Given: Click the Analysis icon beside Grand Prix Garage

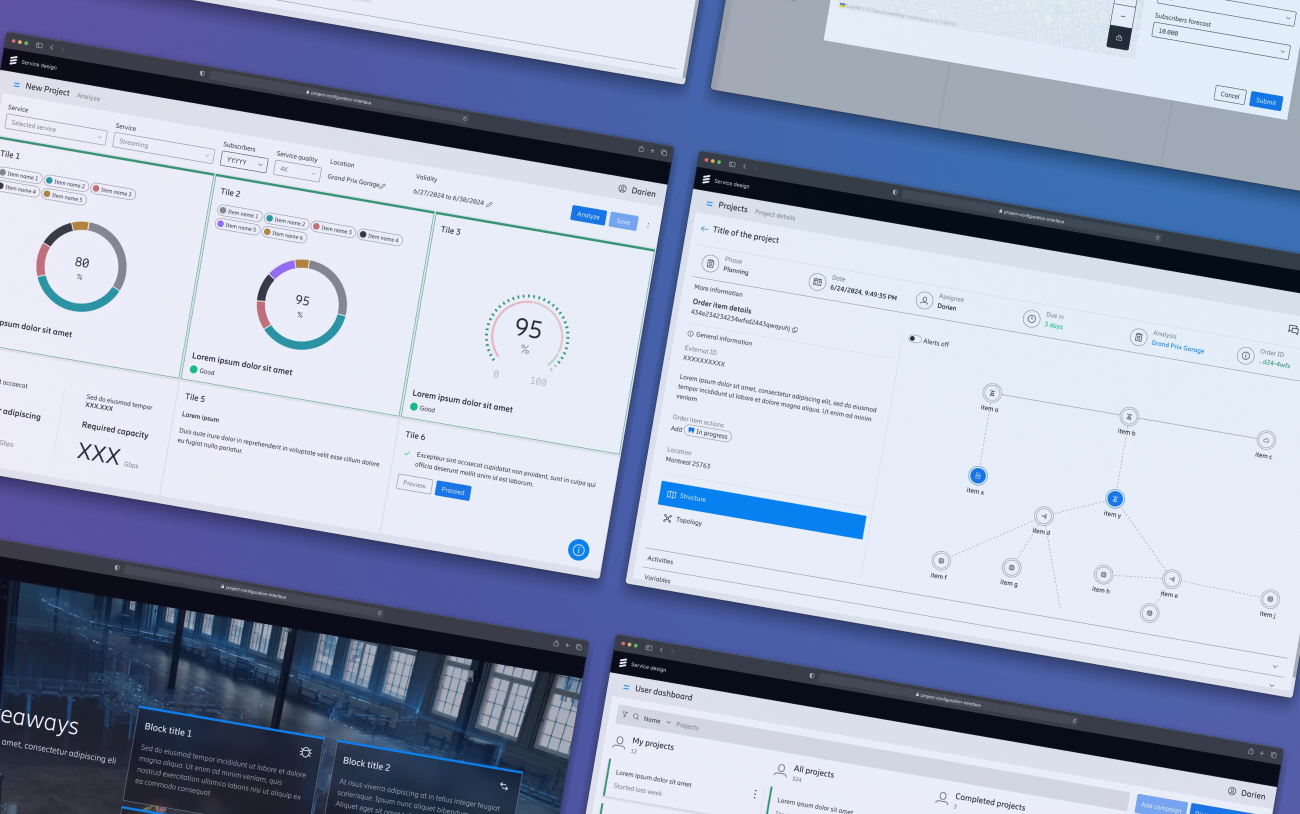Looking at the screenshot, I should pos(1137,337).
